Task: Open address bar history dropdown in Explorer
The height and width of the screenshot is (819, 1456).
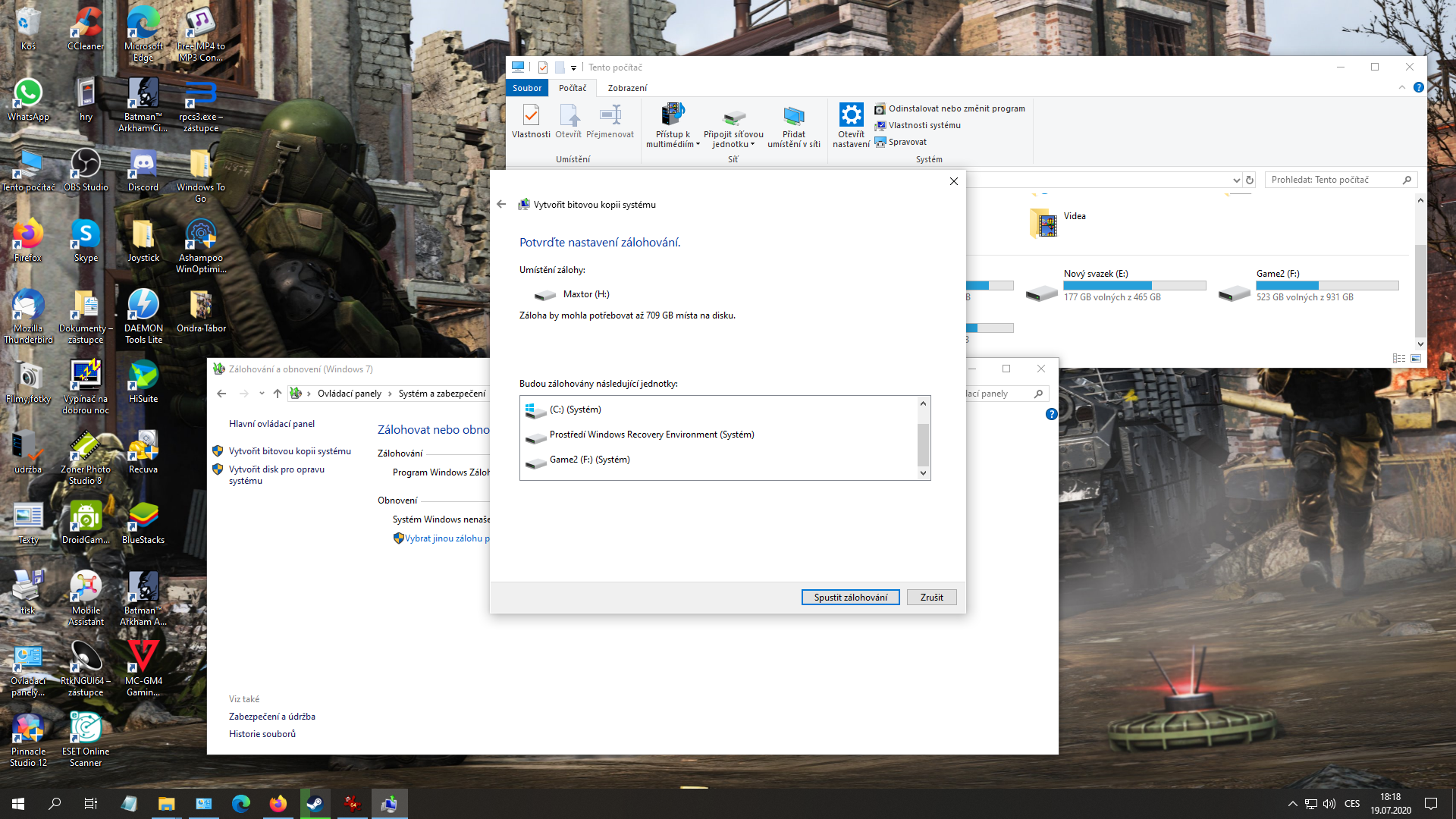Action: pos(1236,180)
